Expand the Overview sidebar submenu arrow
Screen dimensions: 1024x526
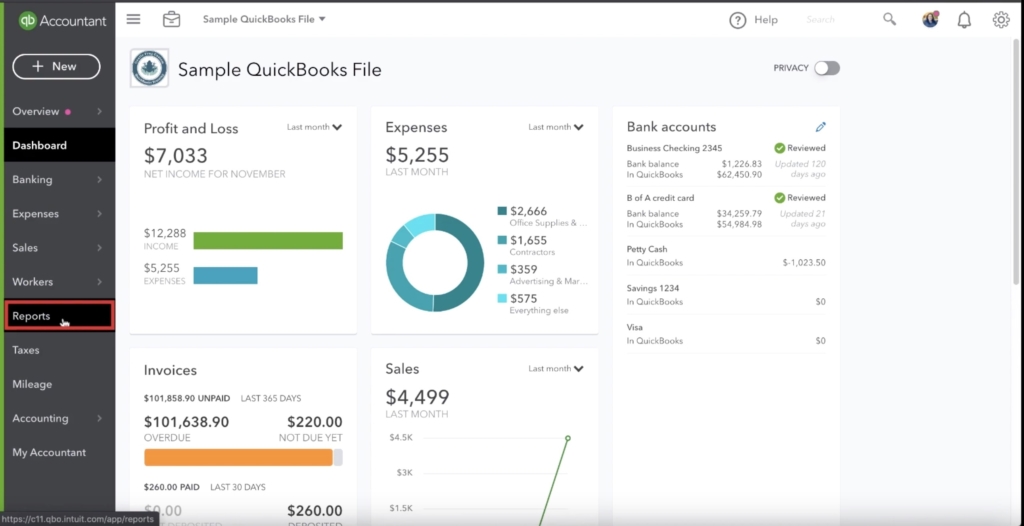[x=99, y=112]
